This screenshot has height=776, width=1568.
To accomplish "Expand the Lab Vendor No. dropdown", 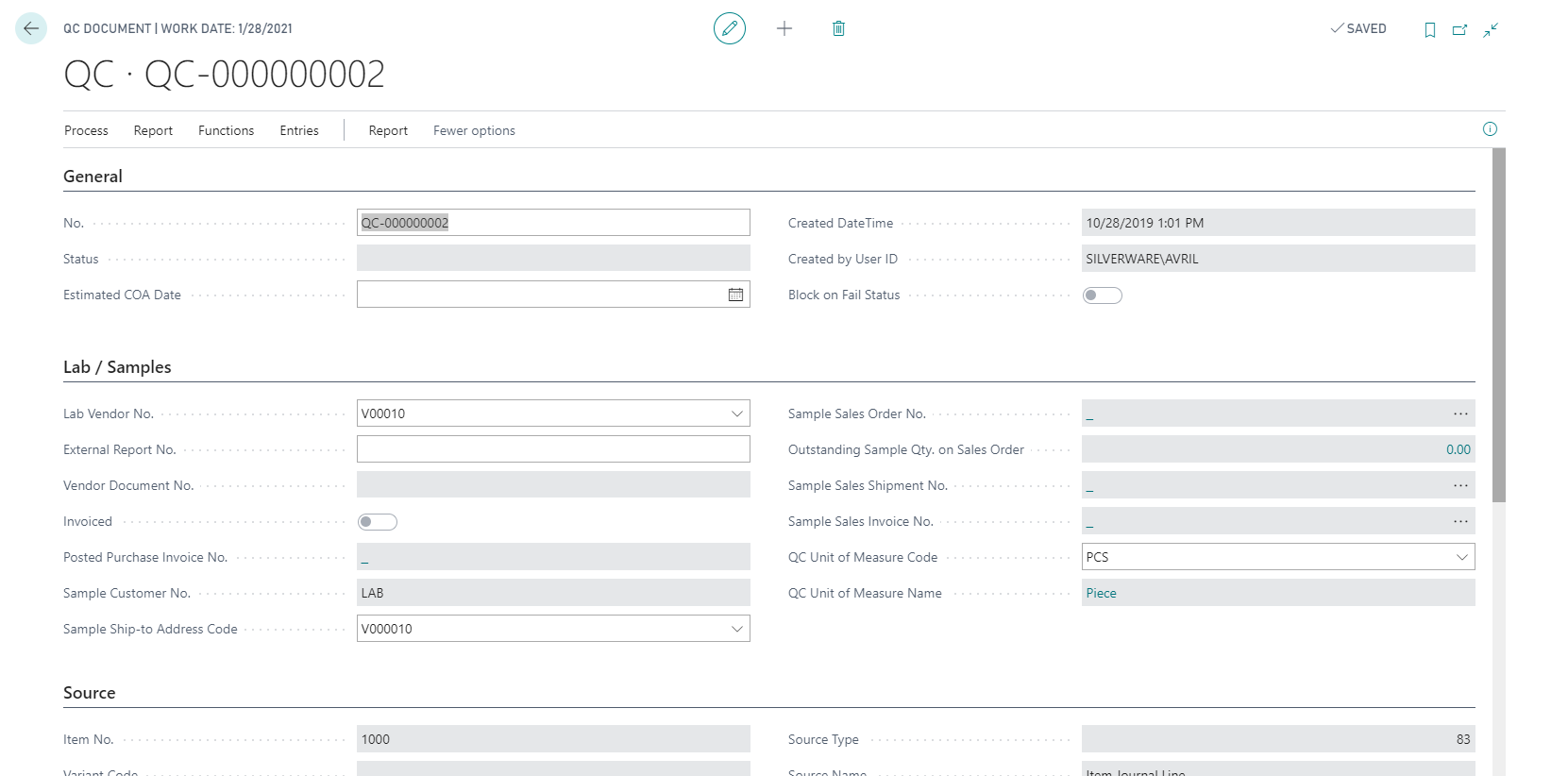I will tap(737, 413).
